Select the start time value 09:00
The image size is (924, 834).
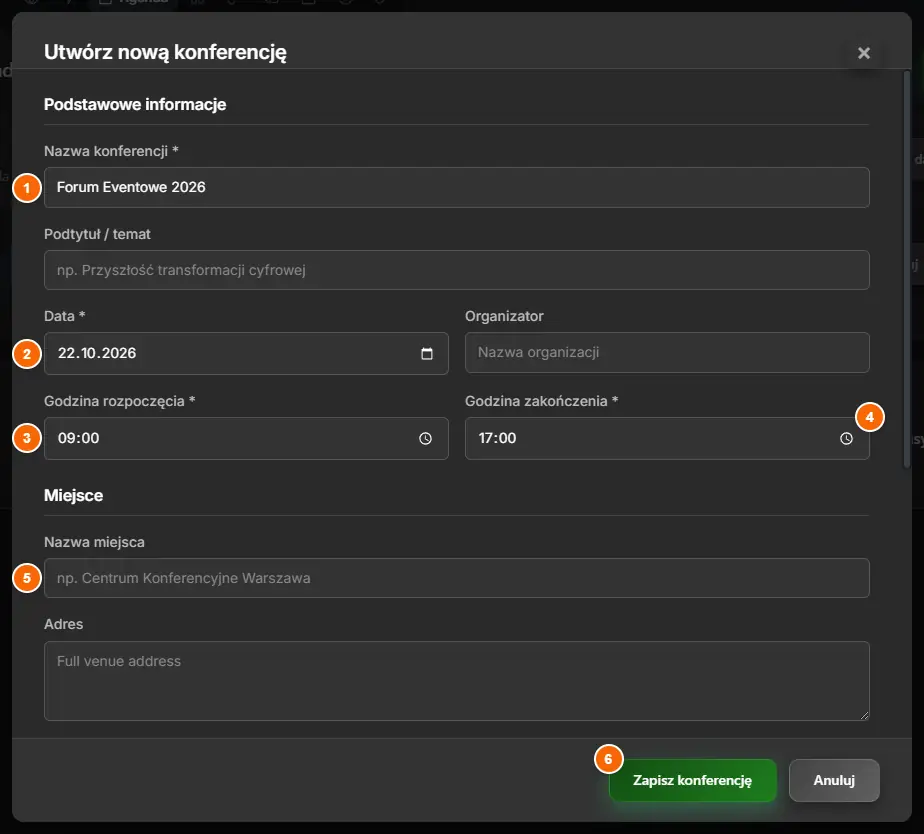point(78,439)
